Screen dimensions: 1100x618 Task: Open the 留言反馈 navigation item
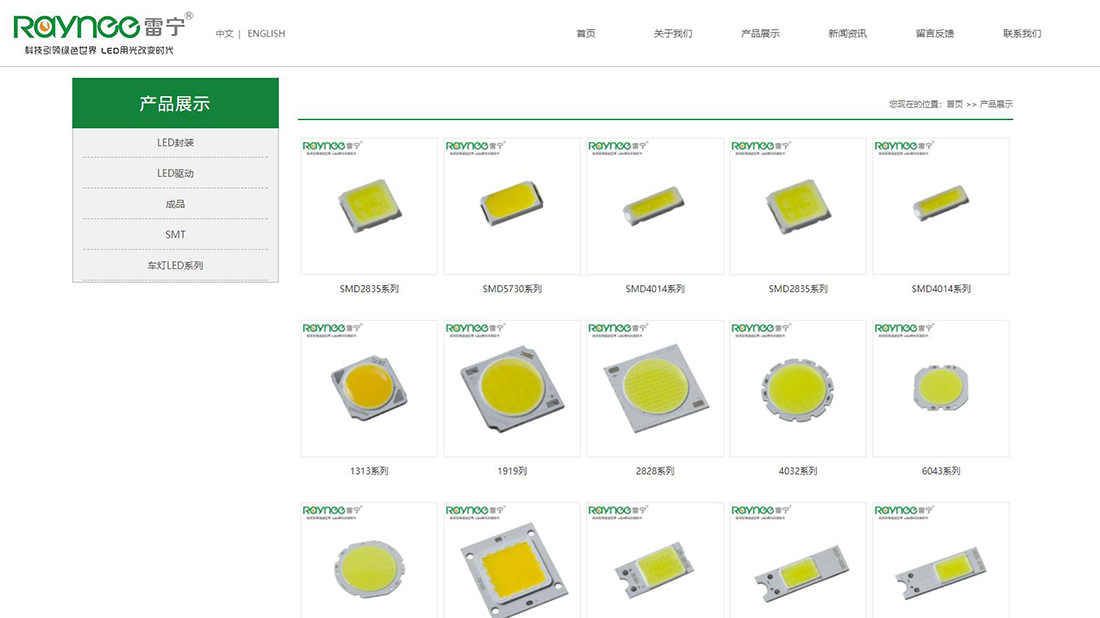934,34
